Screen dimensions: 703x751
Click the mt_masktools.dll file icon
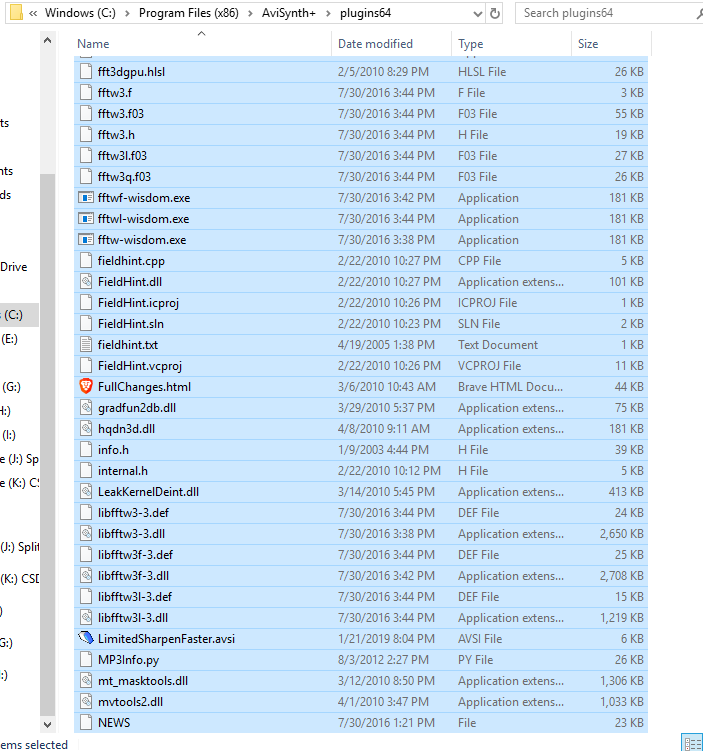coord(86,681)
